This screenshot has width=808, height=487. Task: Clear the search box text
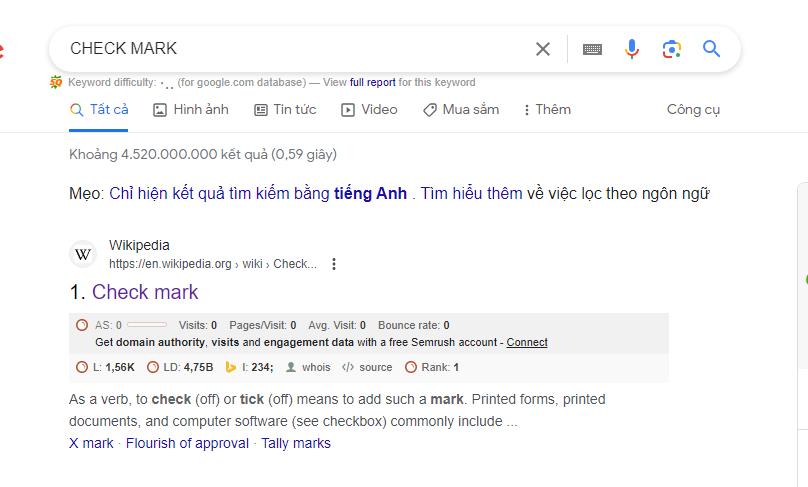pos(543,49)
